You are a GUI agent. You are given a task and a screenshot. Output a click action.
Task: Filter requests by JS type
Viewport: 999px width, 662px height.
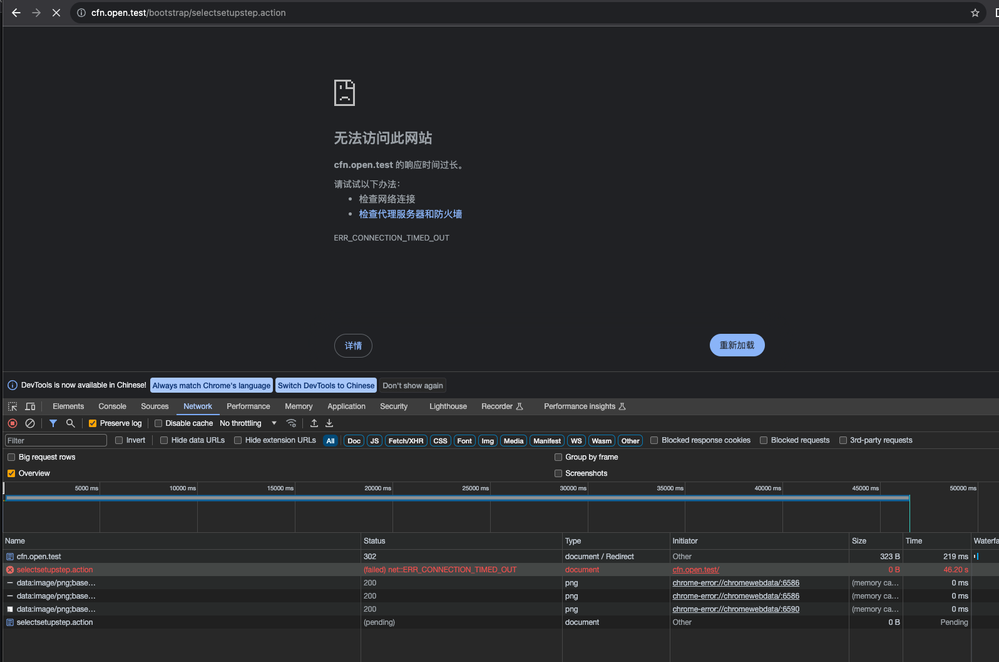click(375, 441)
